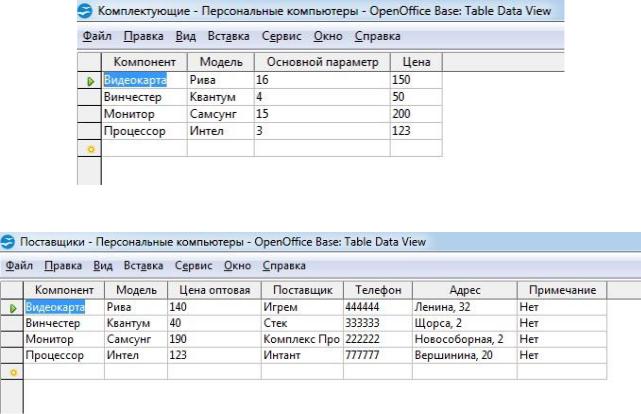Click new-record marker row in Поставщики table
641x414 pixels.
(13, 372)
